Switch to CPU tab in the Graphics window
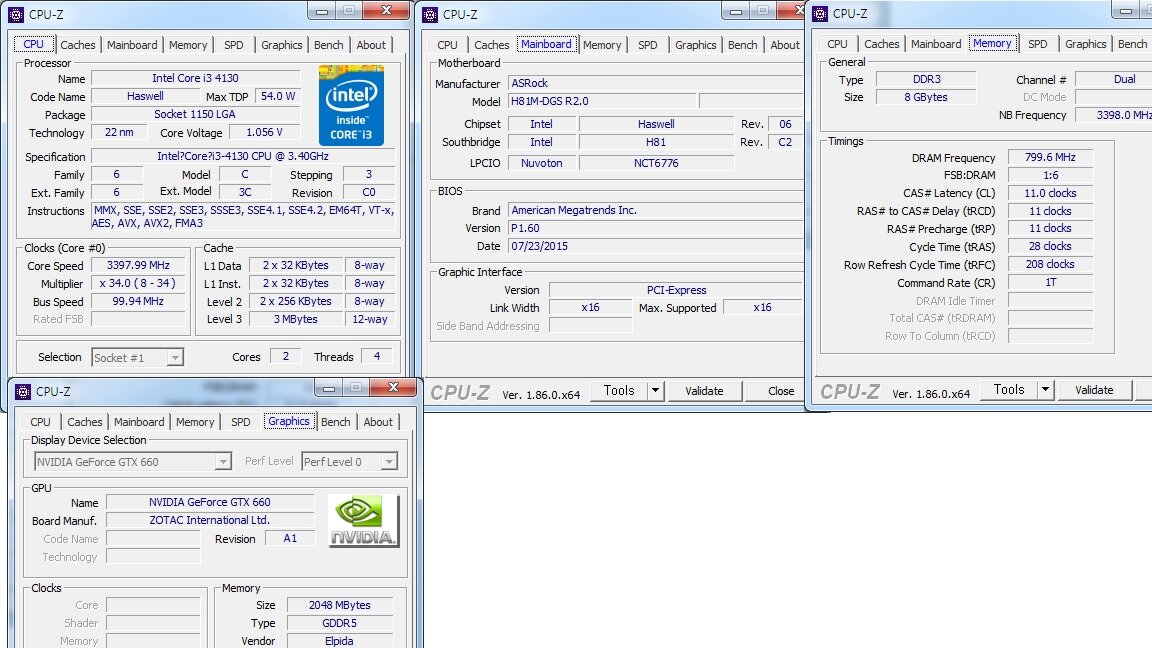The width and height of the screenshot is (1152, 648). (40, 422)
